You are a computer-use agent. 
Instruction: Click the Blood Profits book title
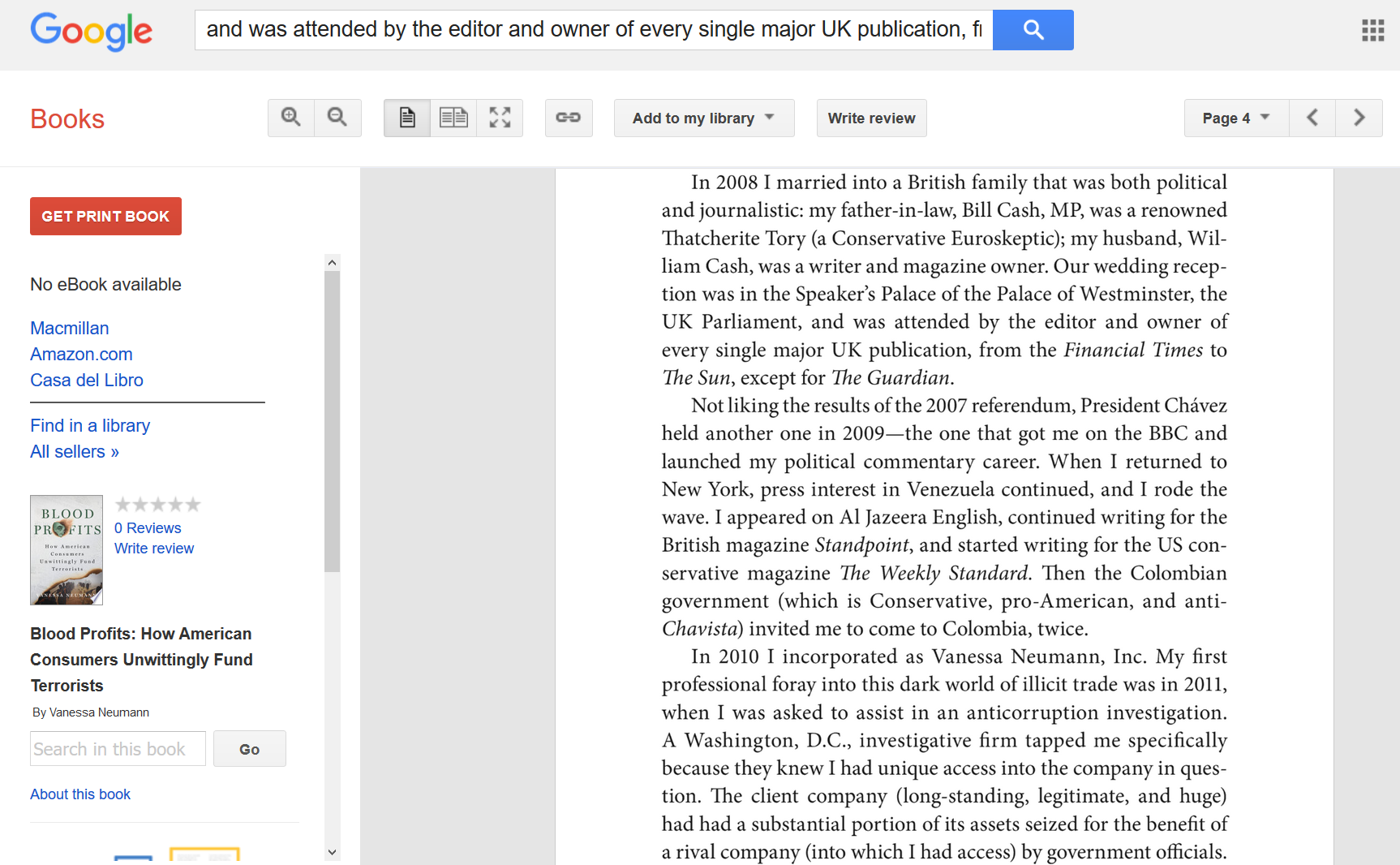click(141, 660)
